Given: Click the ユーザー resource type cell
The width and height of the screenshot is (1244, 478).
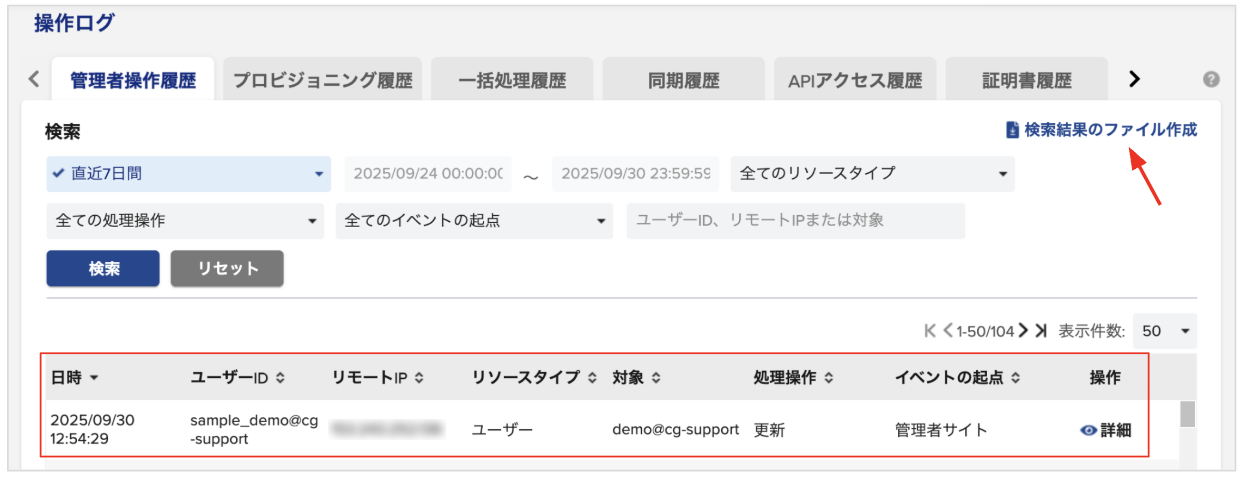Looking at the screenshot, I should pos(502,430).
